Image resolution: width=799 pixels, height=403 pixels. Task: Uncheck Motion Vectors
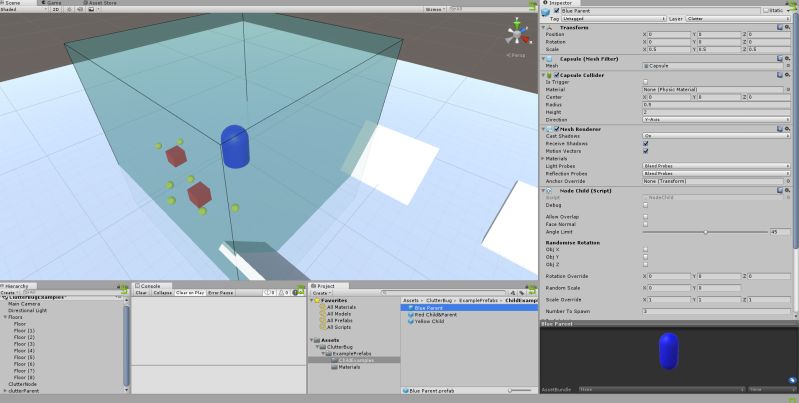click(646, 151)
